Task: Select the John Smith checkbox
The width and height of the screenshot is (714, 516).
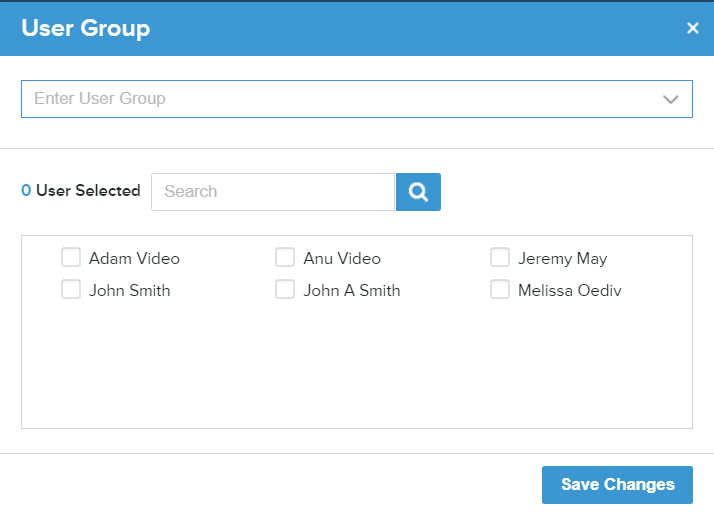Action: point(71,290)
